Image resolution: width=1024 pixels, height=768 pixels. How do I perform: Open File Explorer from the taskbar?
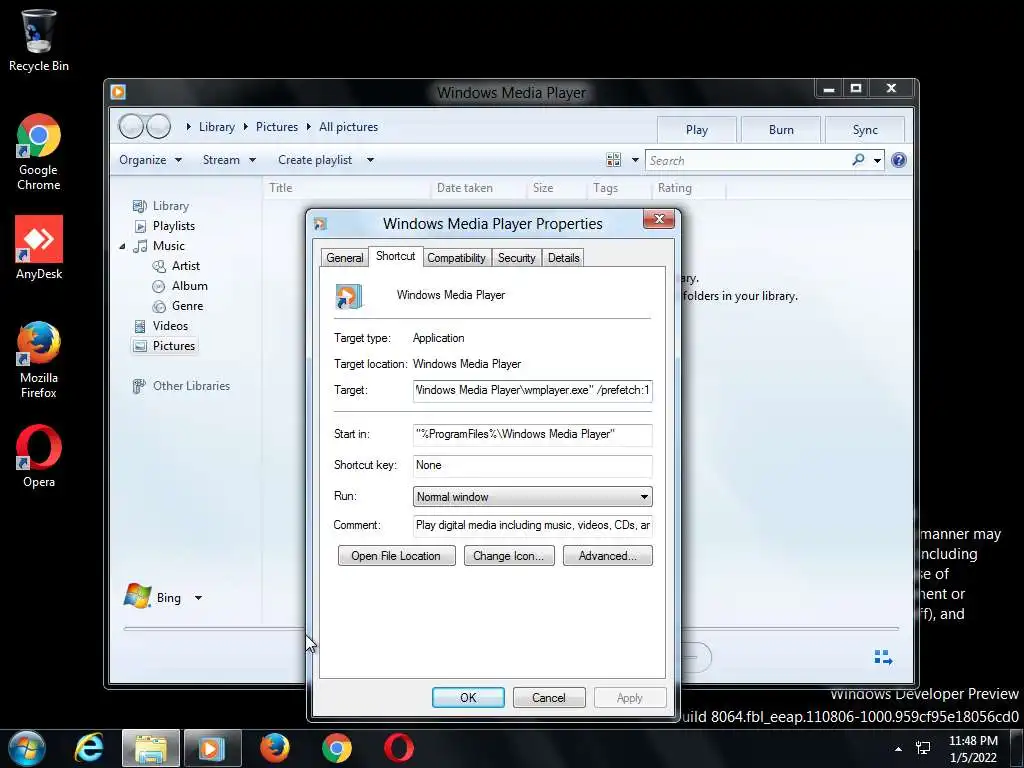[x=151, y=748]
